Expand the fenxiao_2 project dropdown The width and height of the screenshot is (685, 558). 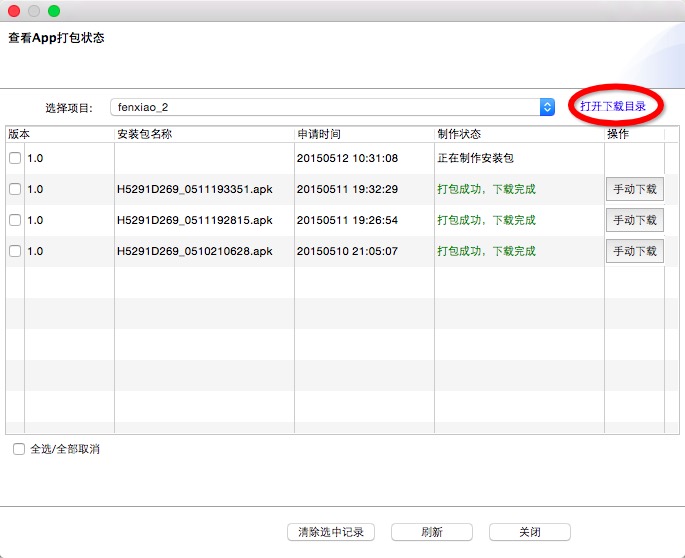(547, 107)
